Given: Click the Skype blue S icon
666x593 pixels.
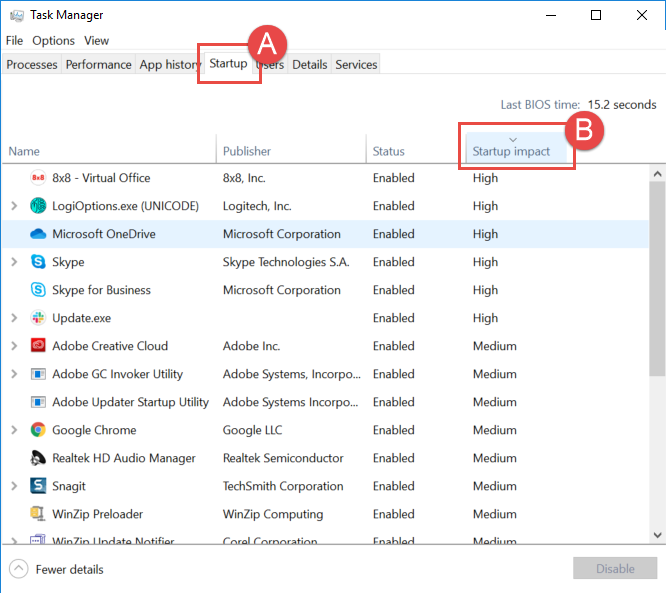Looking at the screenshot, I should coord(38,262).
